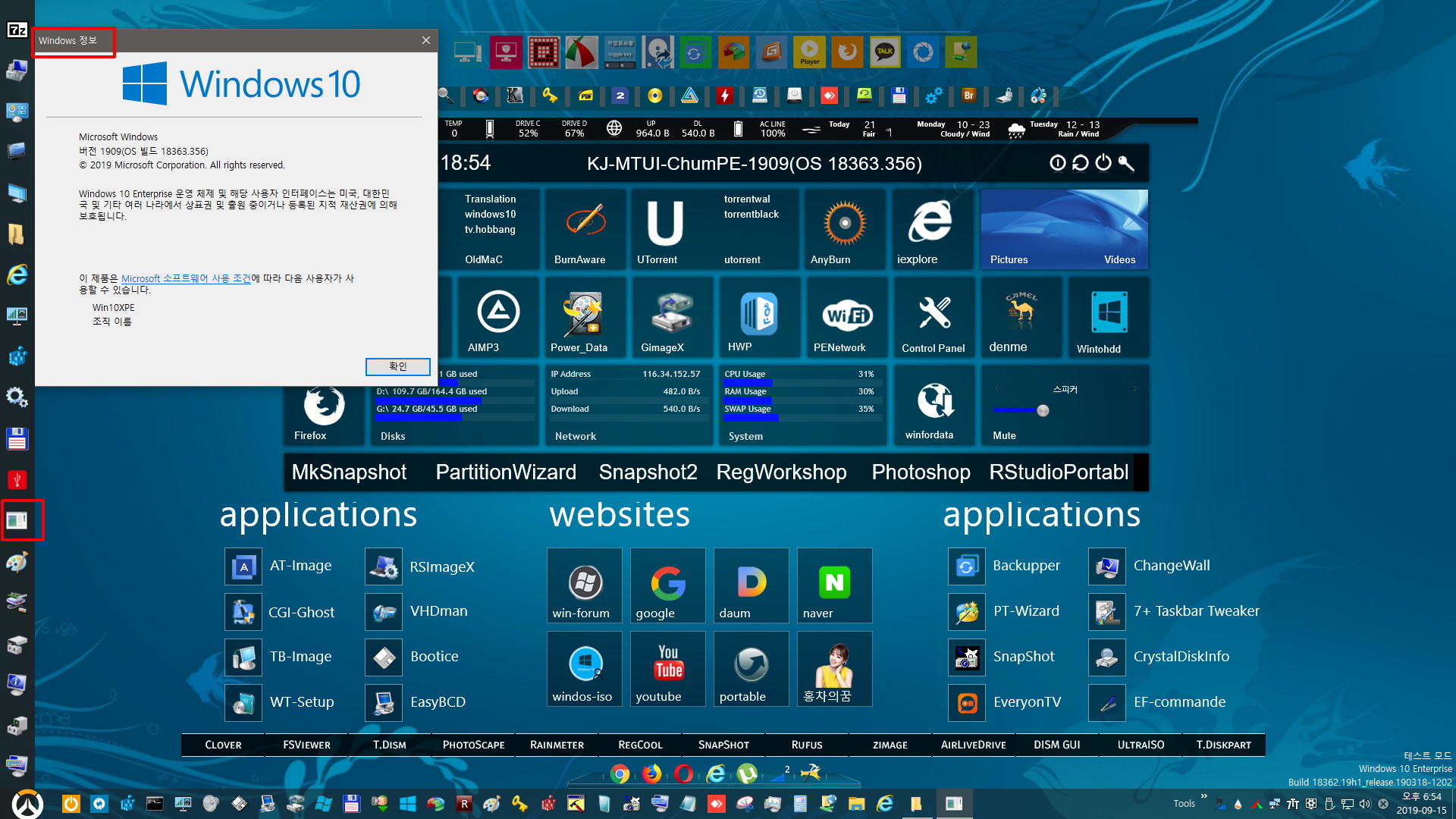Viewport: 1456px width, 819px height.
Task: Click the torrentwal link text
Action: coord(747,199)
